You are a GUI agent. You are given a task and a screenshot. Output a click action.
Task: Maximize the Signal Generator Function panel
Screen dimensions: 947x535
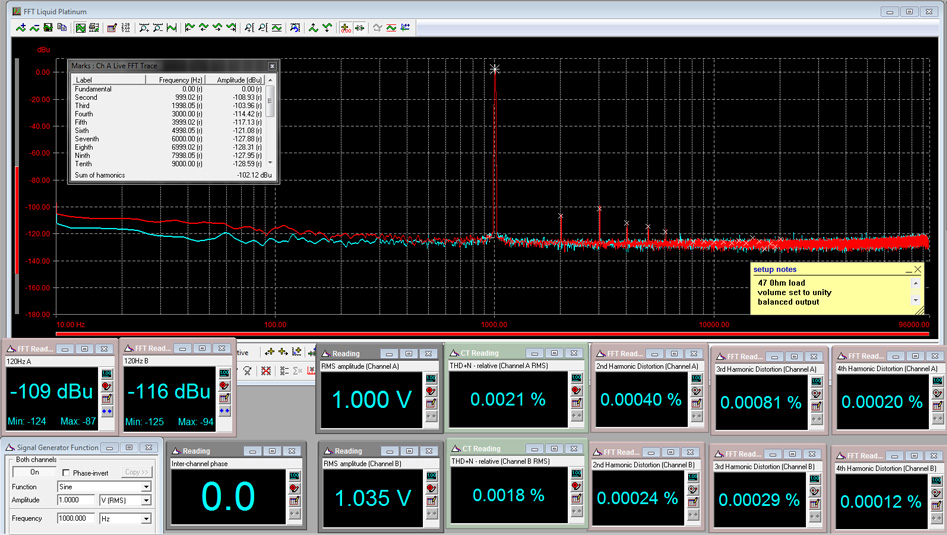[x=129, y=447]
